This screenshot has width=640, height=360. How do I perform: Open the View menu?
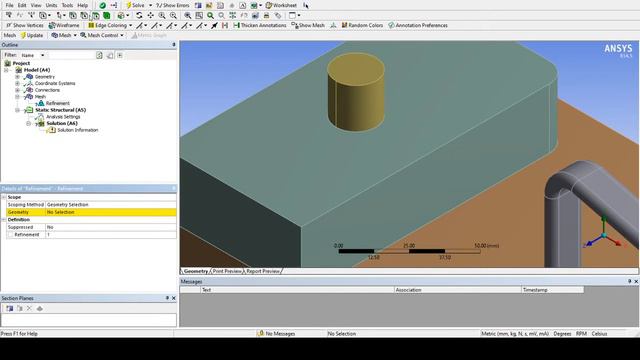(x=36, y=5)
